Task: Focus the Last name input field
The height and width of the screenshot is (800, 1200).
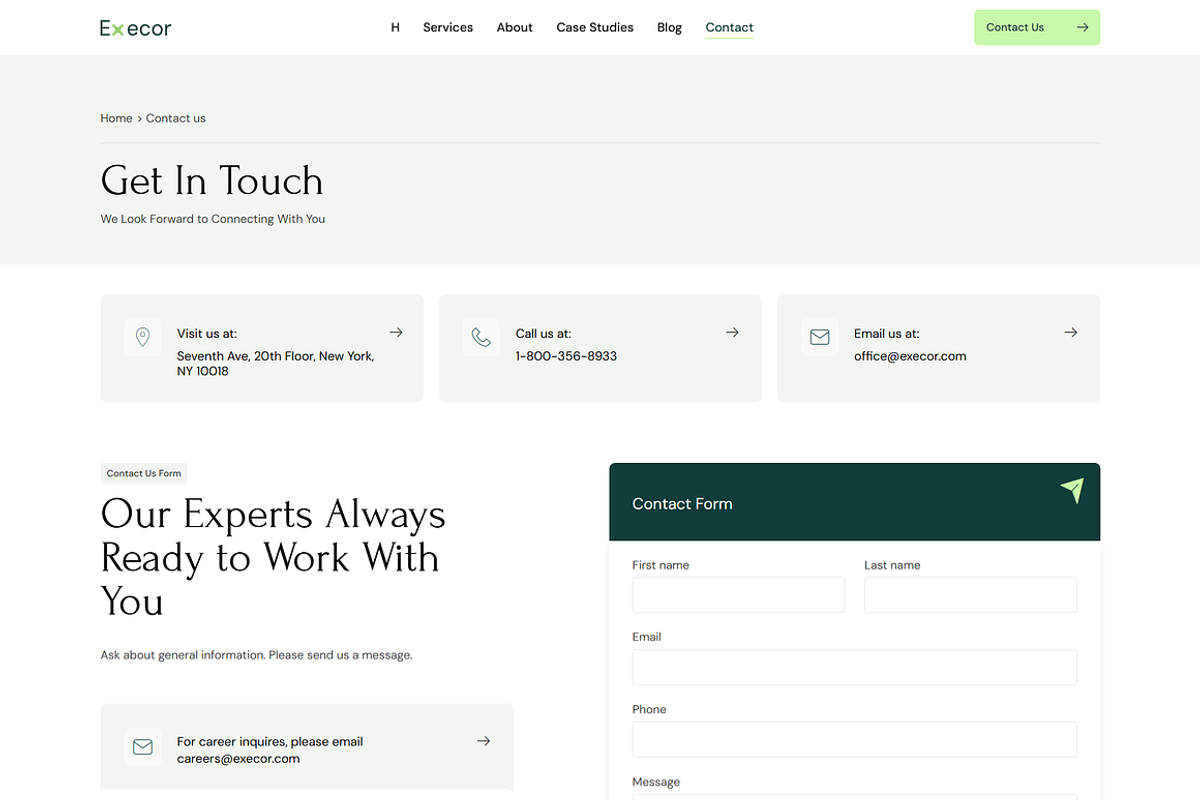Action: tap(970, 595)
